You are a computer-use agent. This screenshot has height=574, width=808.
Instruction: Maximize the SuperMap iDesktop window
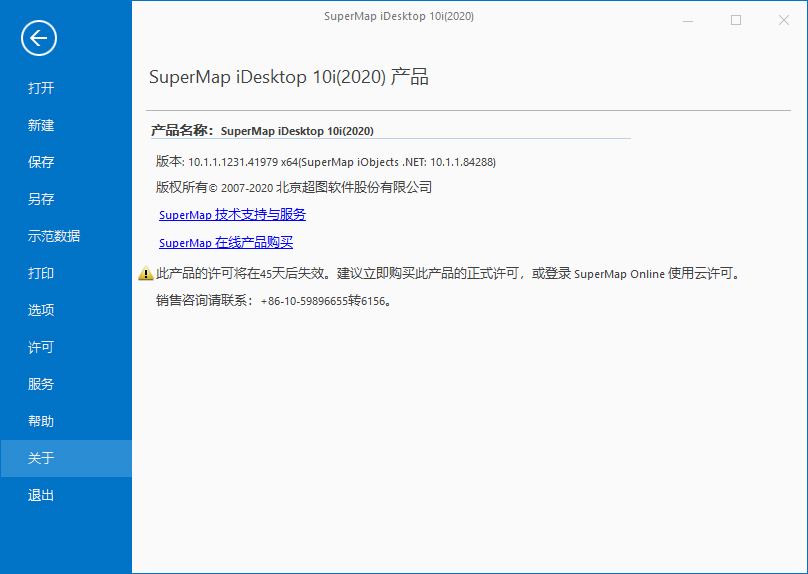pos(736,20)
